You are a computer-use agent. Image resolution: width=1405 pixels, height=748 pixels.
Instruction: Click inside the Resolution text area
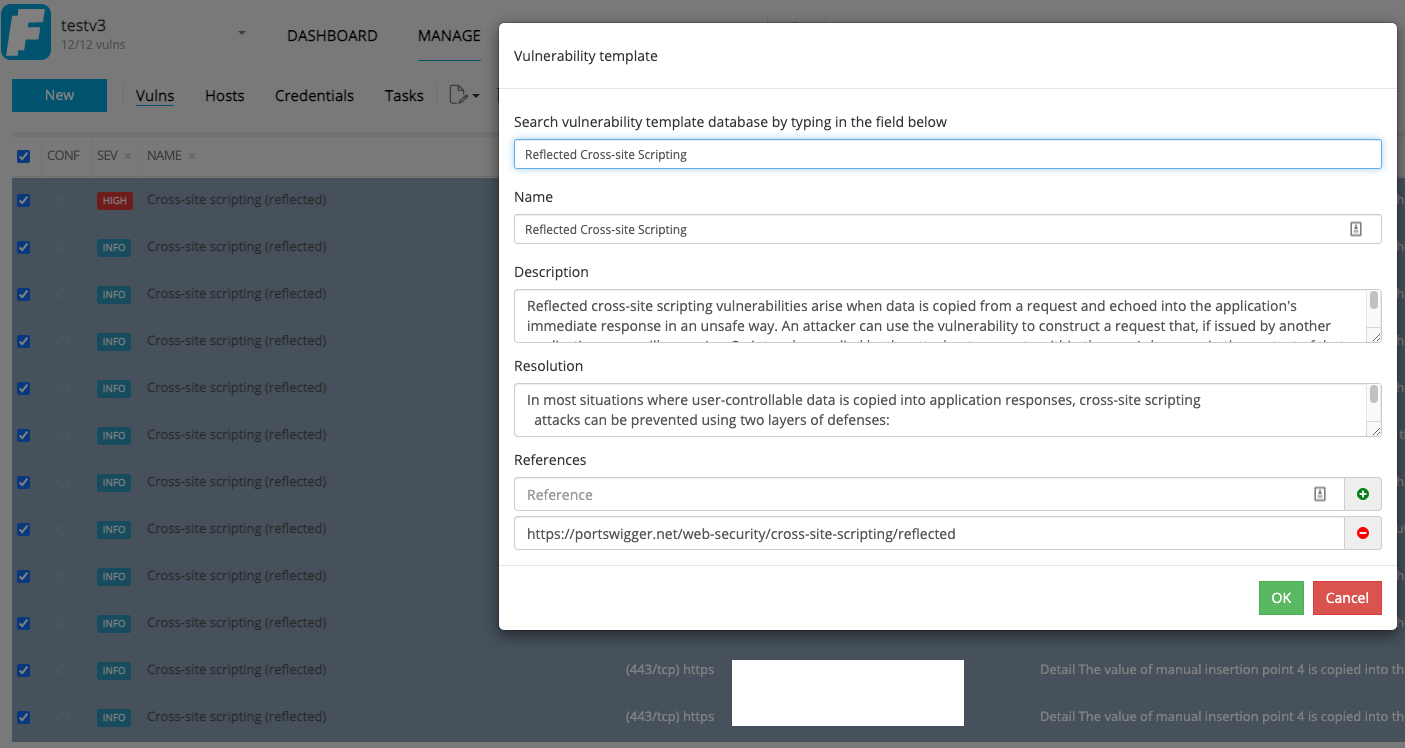940,410
